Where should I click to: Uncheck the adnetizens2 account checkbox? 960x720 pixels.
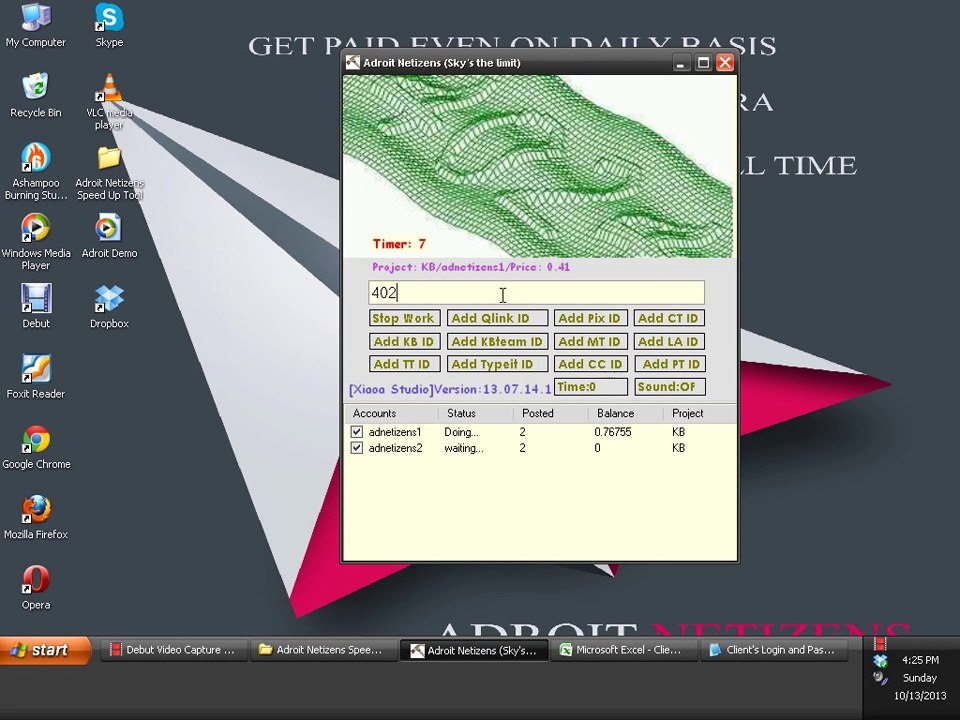(x=356, y=448)
